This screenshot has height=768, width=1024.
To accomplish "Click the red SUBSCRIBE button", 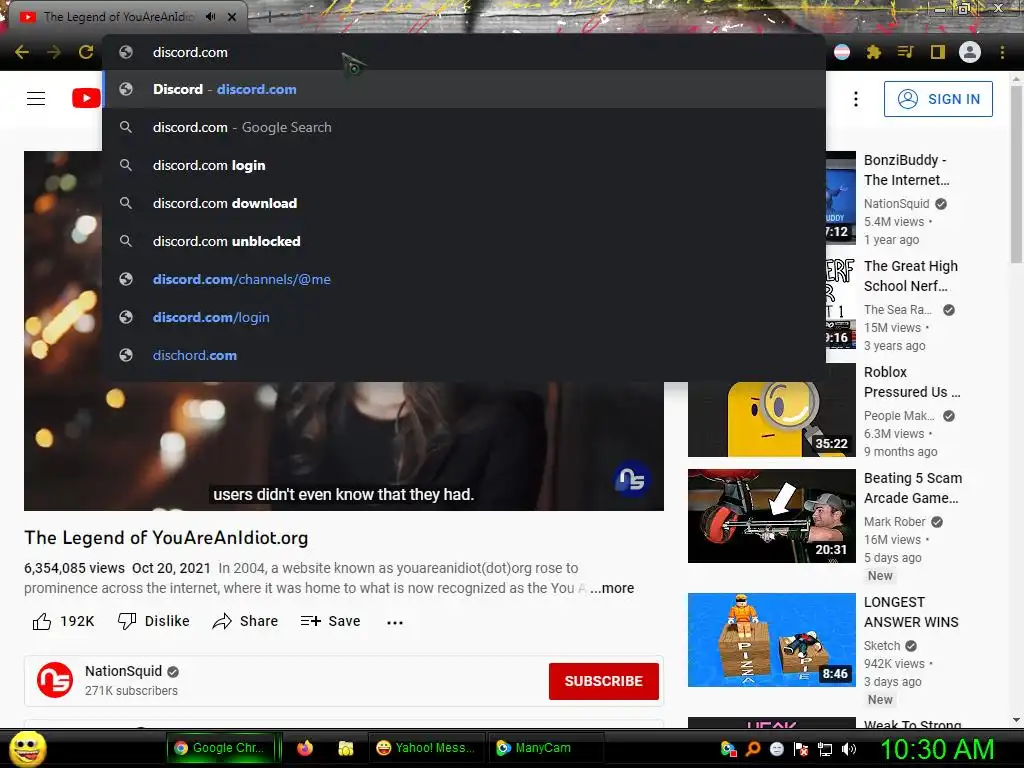I will pyautogui.click(x=603, y=681).
